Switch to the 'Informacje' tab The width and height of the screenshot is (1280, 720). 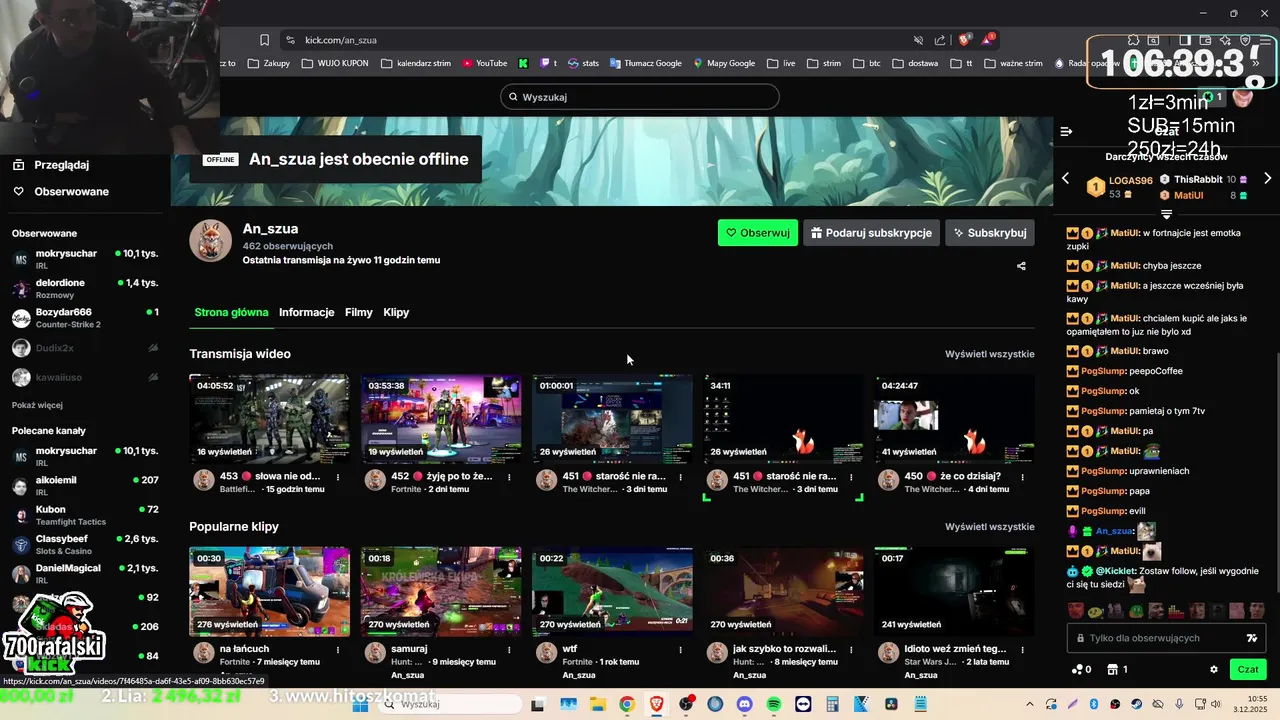click(x=306, y=312)
